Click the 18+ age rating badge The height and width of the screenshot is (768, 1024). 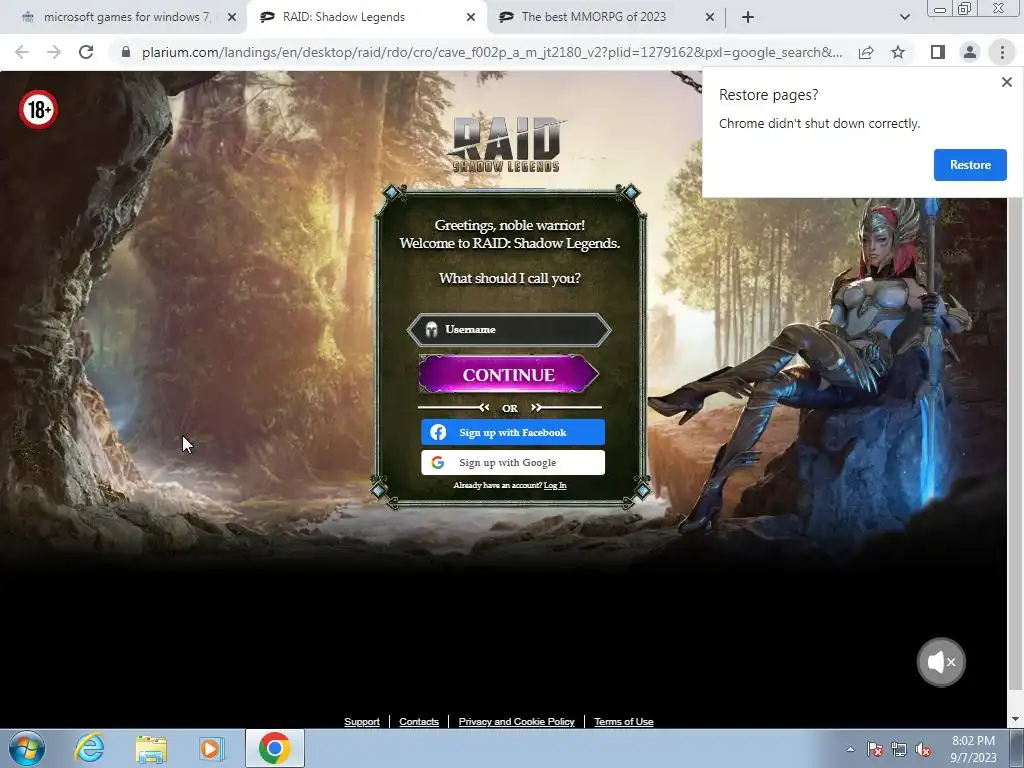[x=39, y=109]
